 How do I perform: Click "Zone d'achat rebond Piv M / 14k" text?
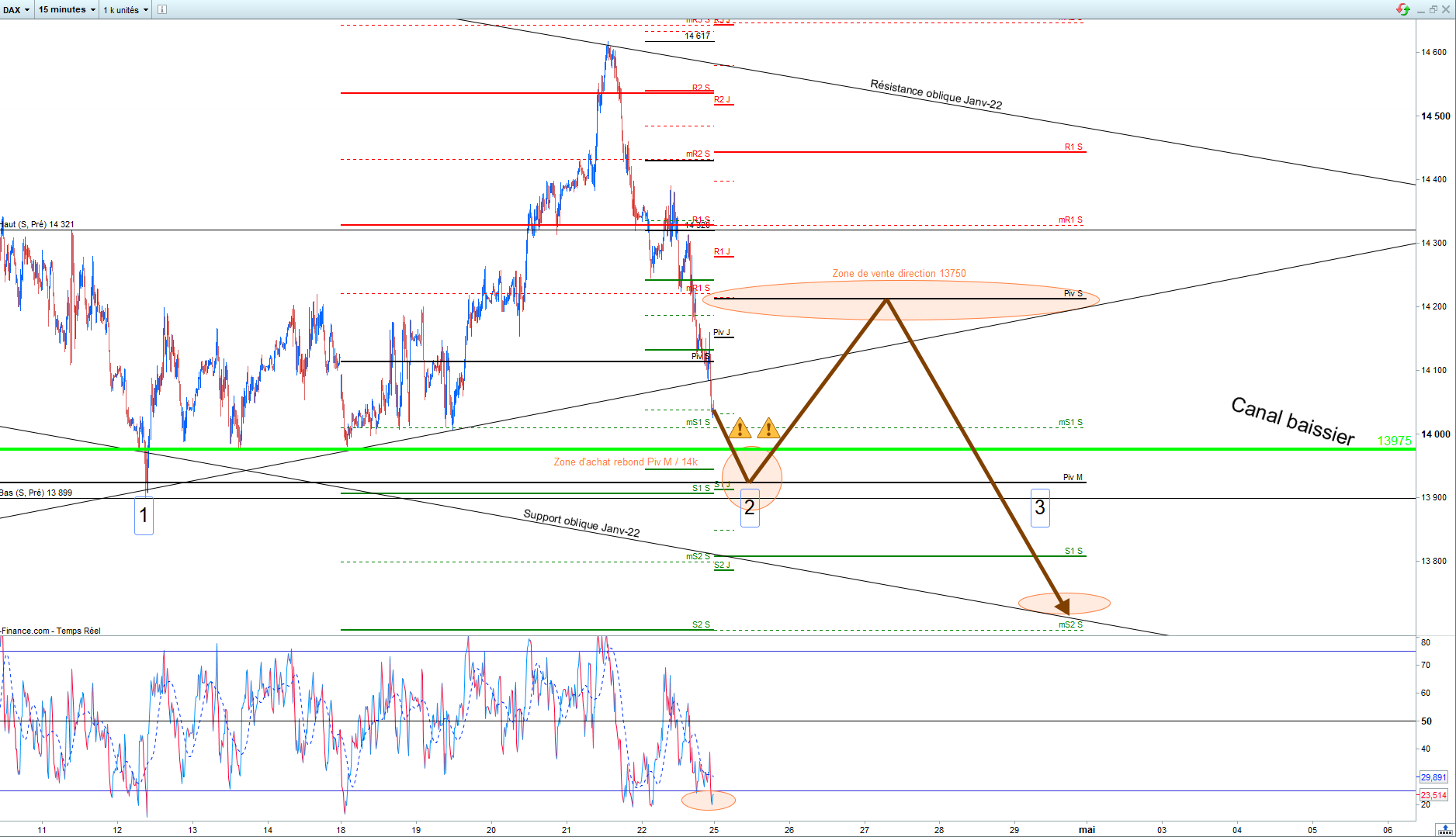[626, 462]
